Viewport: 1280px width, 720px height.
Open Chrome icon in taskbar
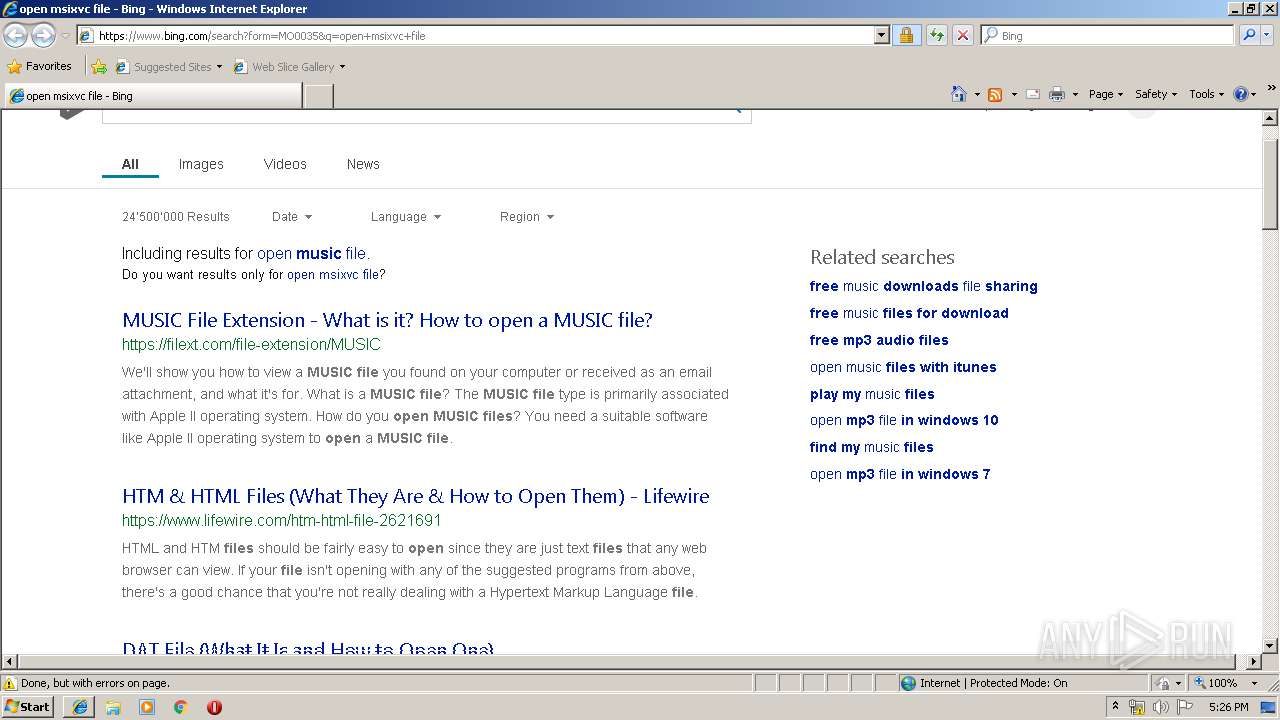[x=180, y=707]
